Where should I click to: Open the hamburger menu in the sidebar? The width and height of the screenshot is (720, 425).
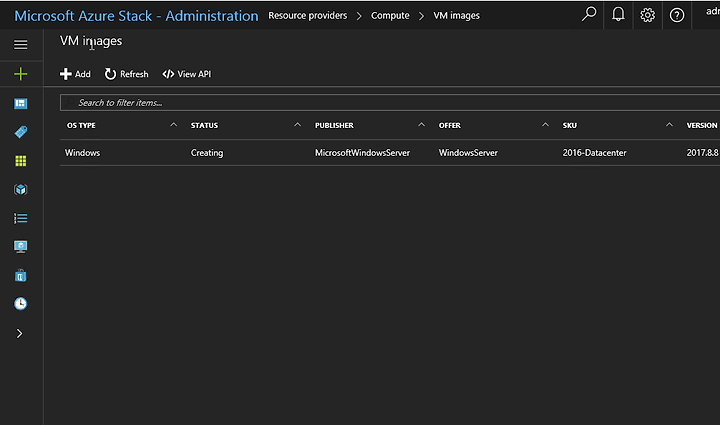coord(21,45)
